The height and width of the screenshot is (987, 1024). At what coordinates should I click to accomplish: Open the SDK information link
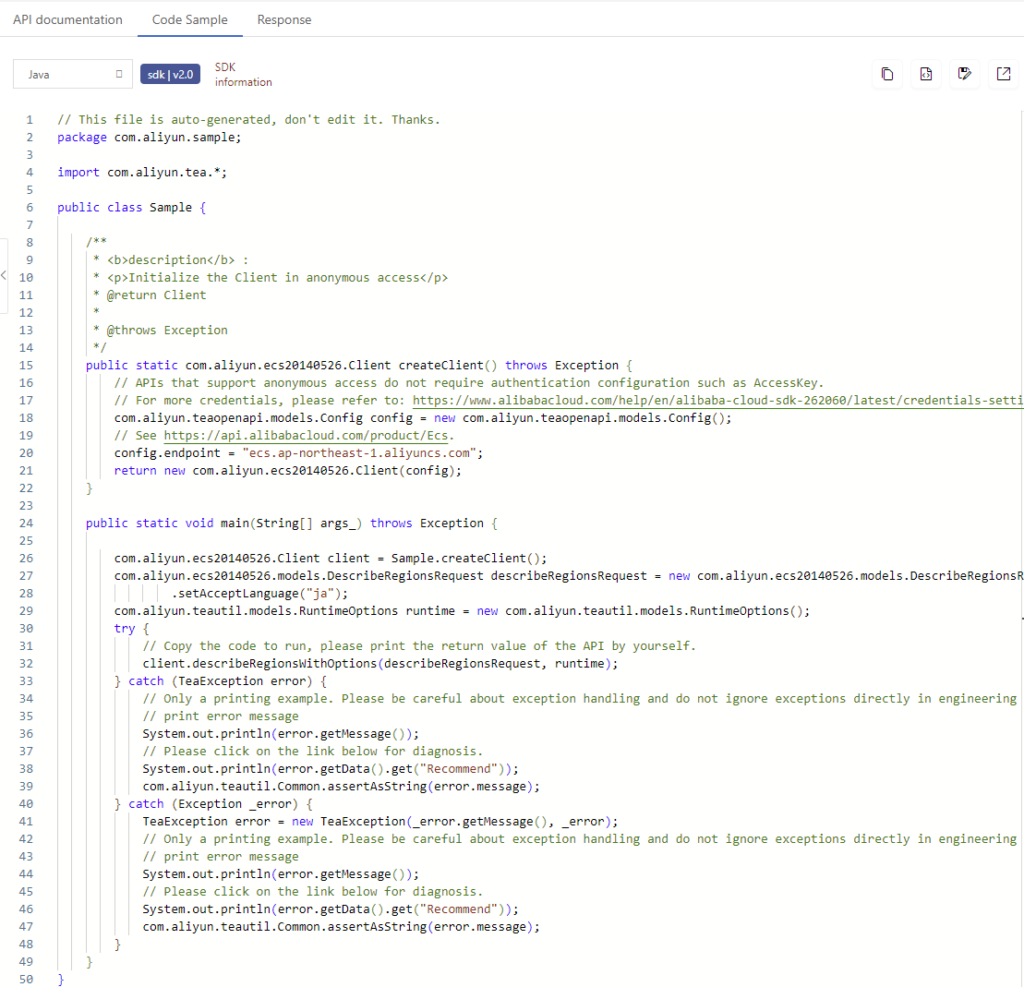243,74
